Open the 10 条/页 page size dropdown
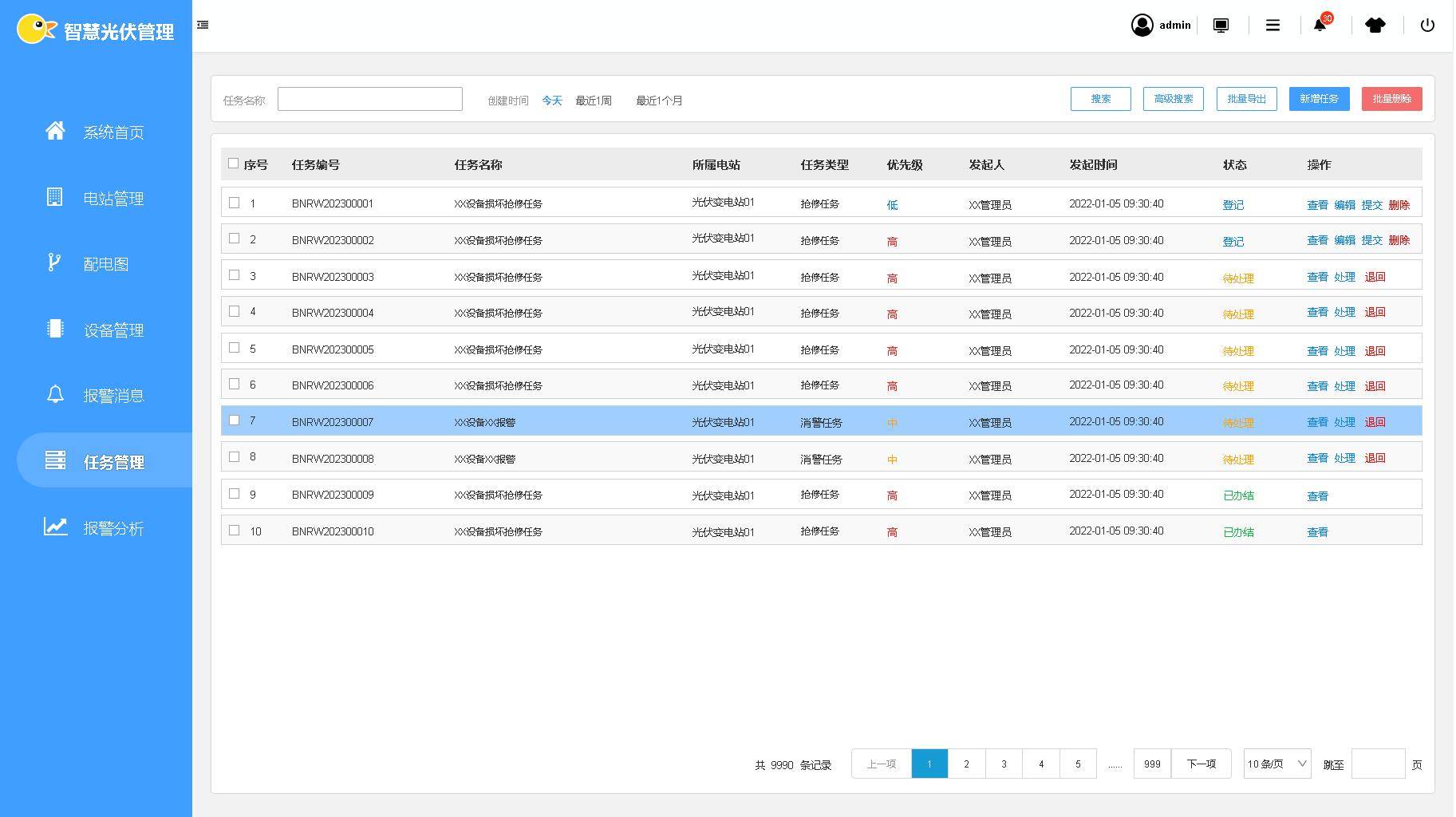The image size is (1456, 817). (x=1276, y=764)
